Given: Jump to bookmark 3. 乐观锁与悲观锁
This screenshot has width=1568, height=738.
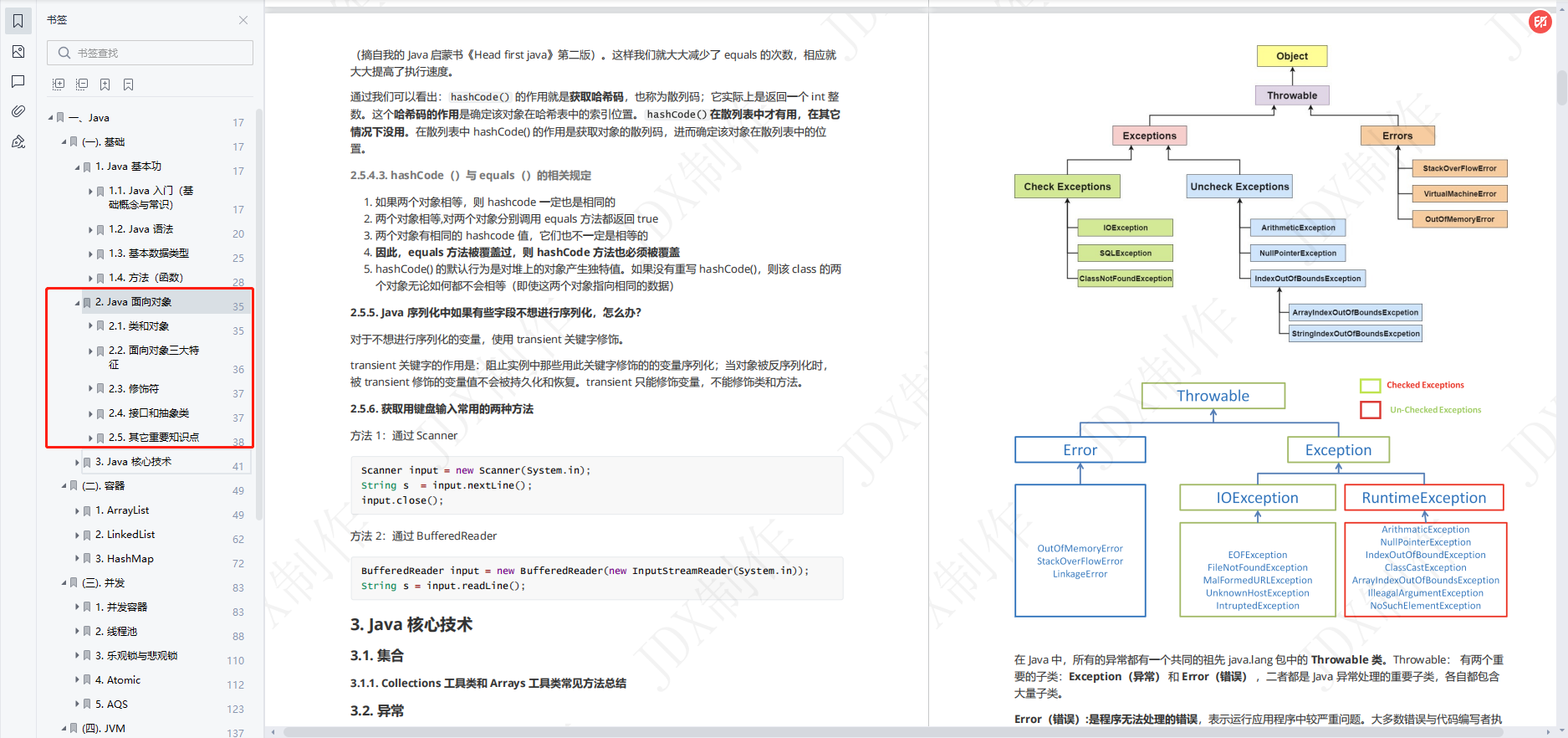Looking at the screenshot, I should coord(136,656).
